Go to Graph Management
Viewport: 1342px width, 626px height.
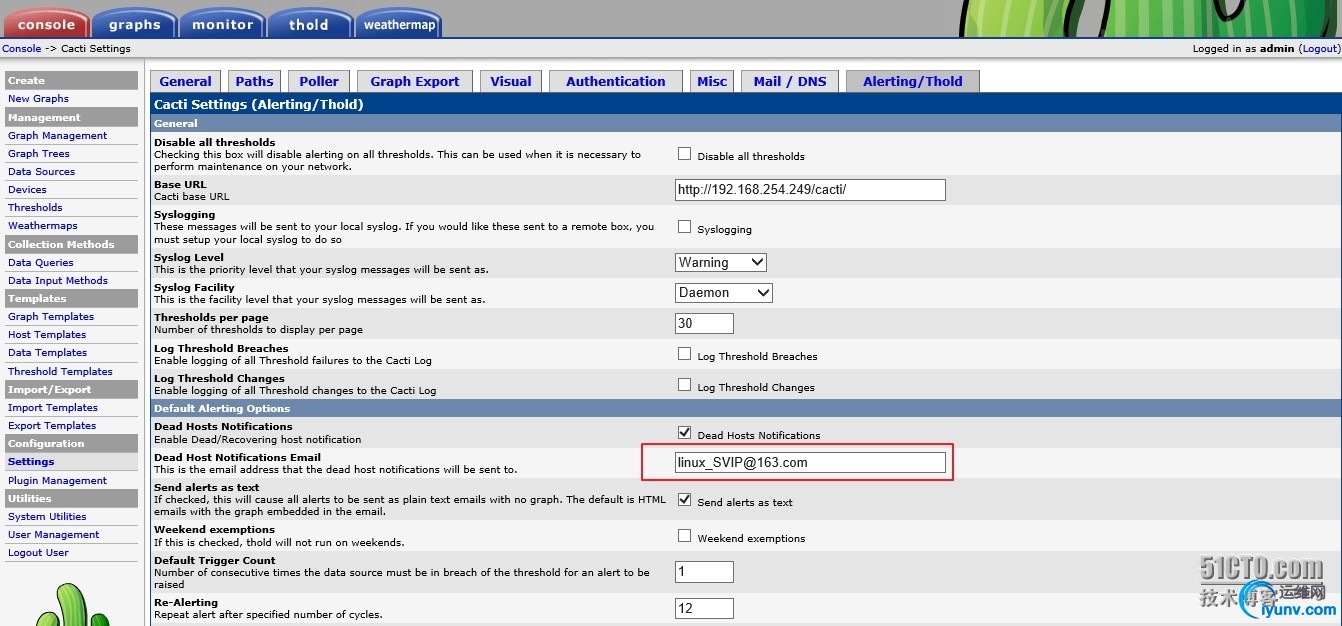click(57, 136)
